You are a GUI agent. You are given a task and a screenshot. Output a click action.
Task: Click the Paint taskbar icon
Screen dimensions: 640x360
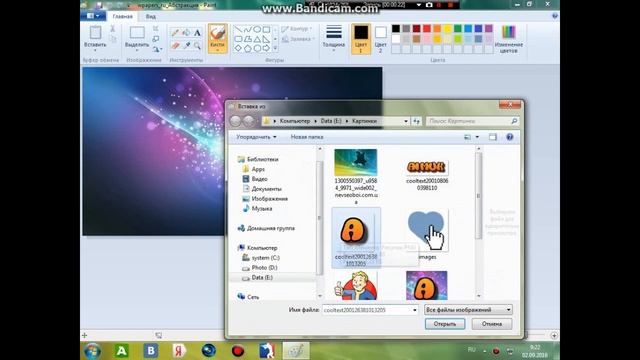(296, 351)
